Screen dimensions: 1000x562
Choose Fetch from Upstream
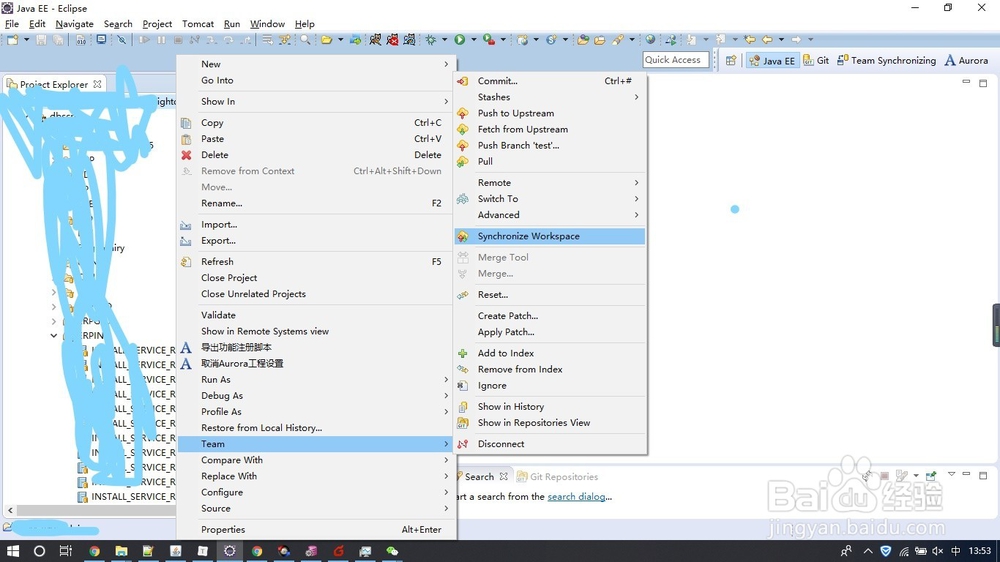[x=550, y=129]
